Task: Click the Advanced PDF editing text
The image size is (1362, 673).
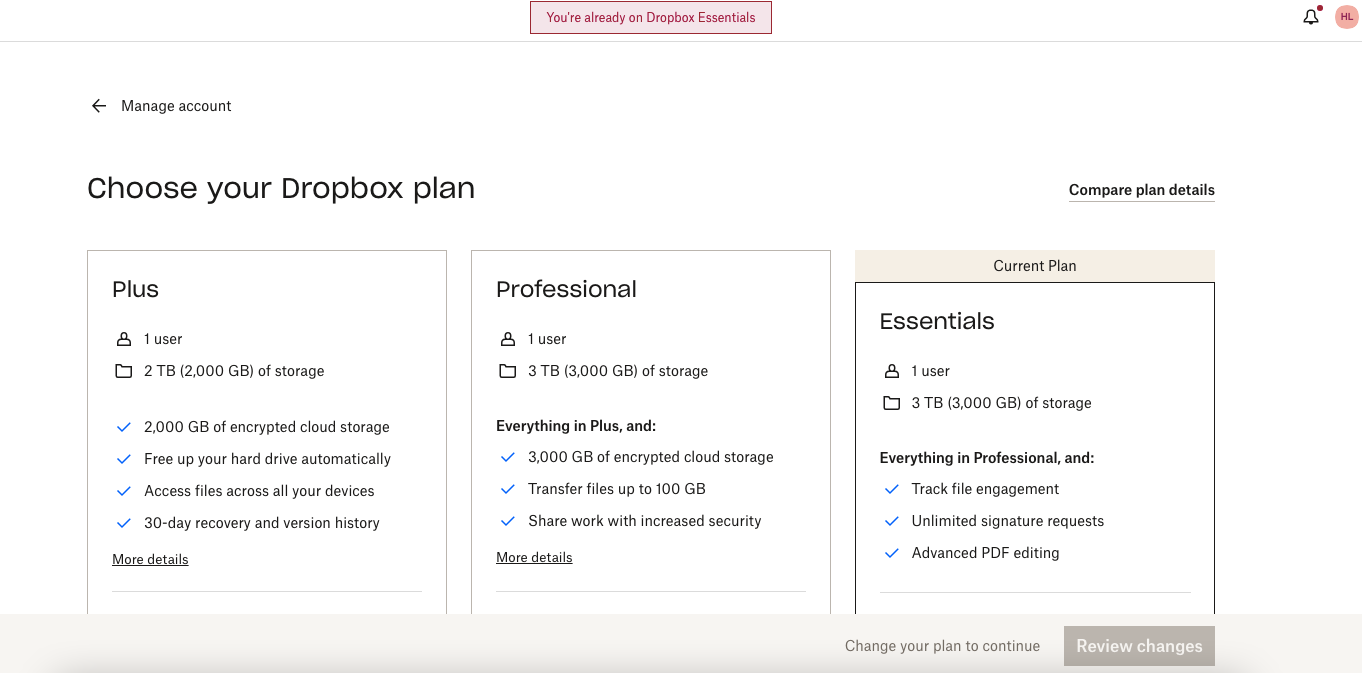Action: click(x=985, y=553)
